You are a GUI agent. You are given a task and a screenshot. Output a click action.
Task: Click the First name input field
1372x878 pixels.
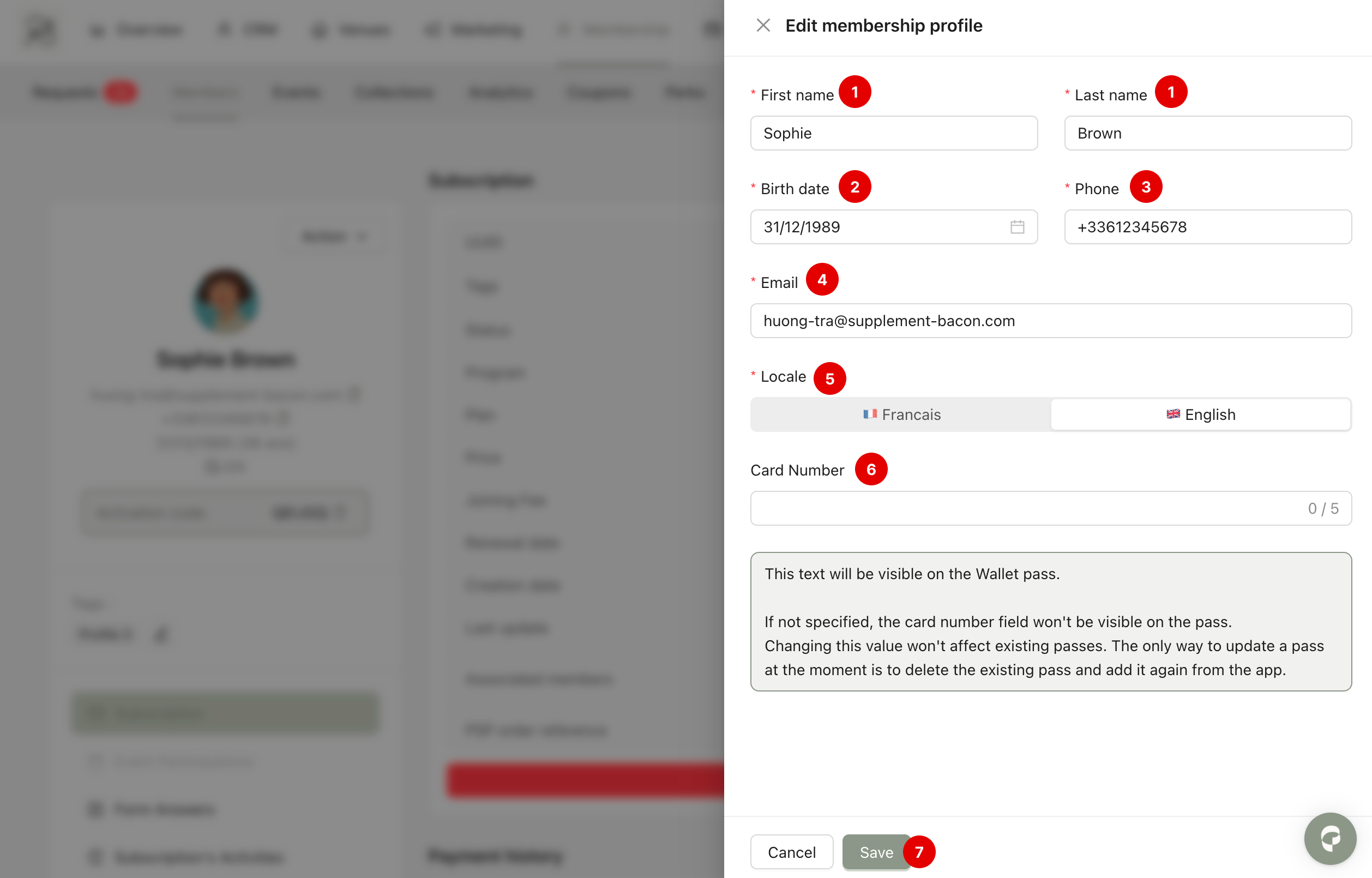pyautogui.click(x=893, y=134)
